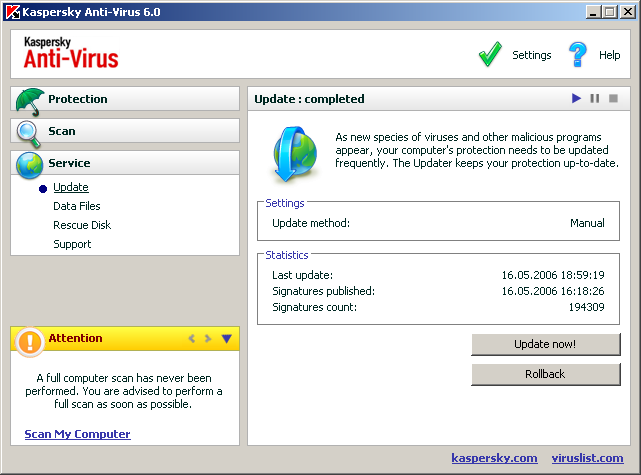Click the green umbrella Protection icon

[29, 101]
